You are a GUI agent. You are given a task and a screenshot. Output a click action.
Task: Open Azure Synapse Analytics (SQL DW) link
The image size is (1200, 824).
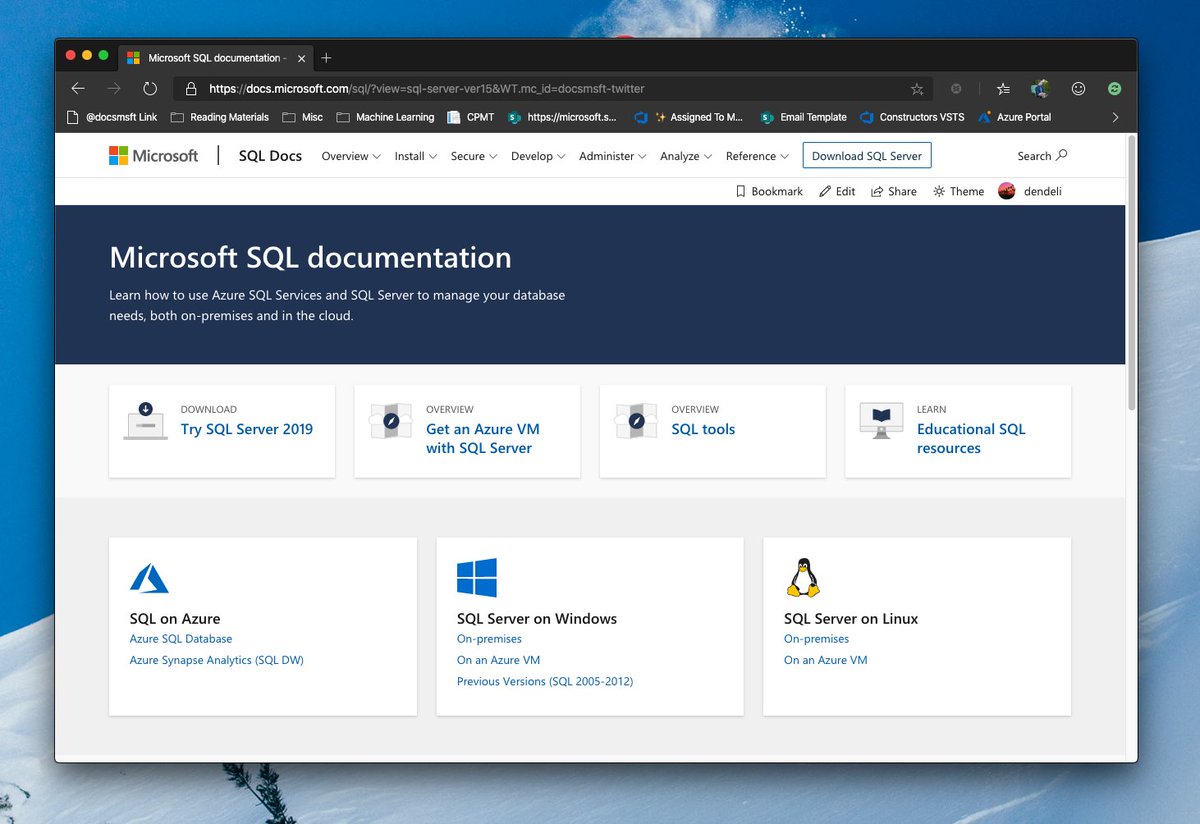(x=217, y=660)
